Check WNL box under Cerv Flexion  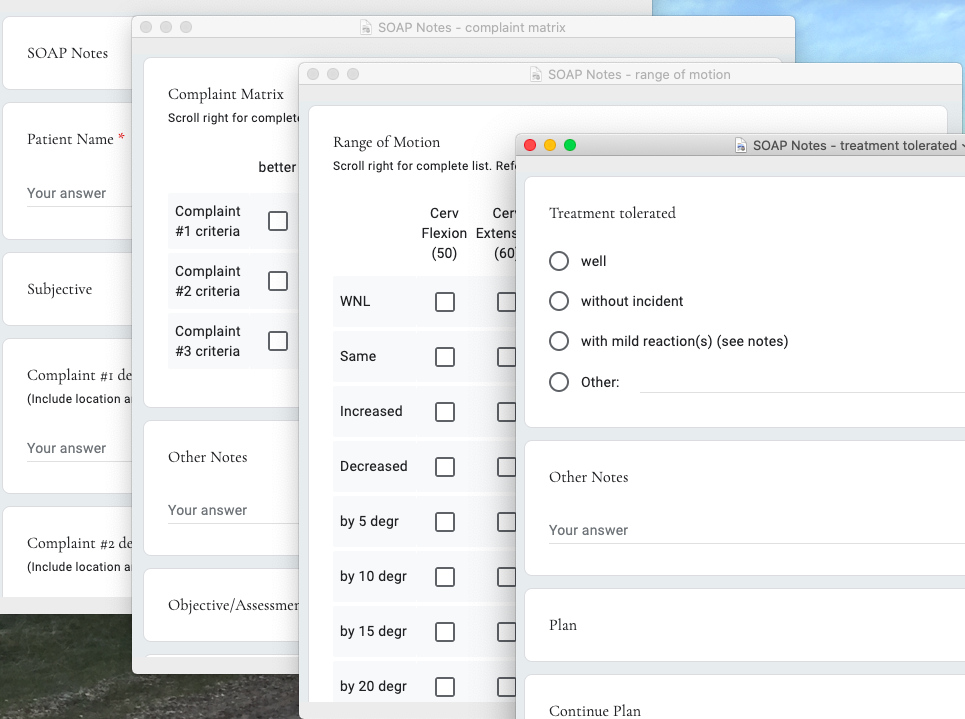445,302
